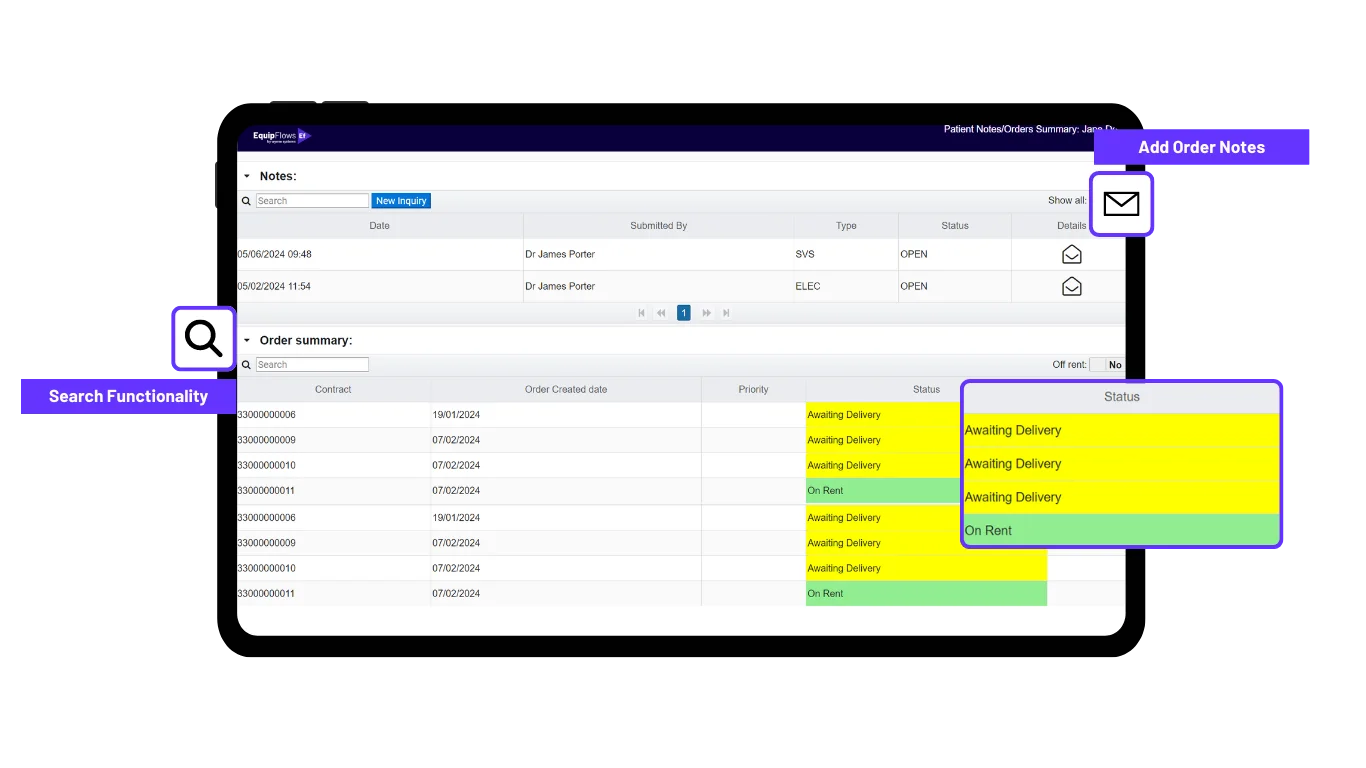Focus the Order summary search field
This screenshot has width=1366, height=768.
[x=312, y=365]
